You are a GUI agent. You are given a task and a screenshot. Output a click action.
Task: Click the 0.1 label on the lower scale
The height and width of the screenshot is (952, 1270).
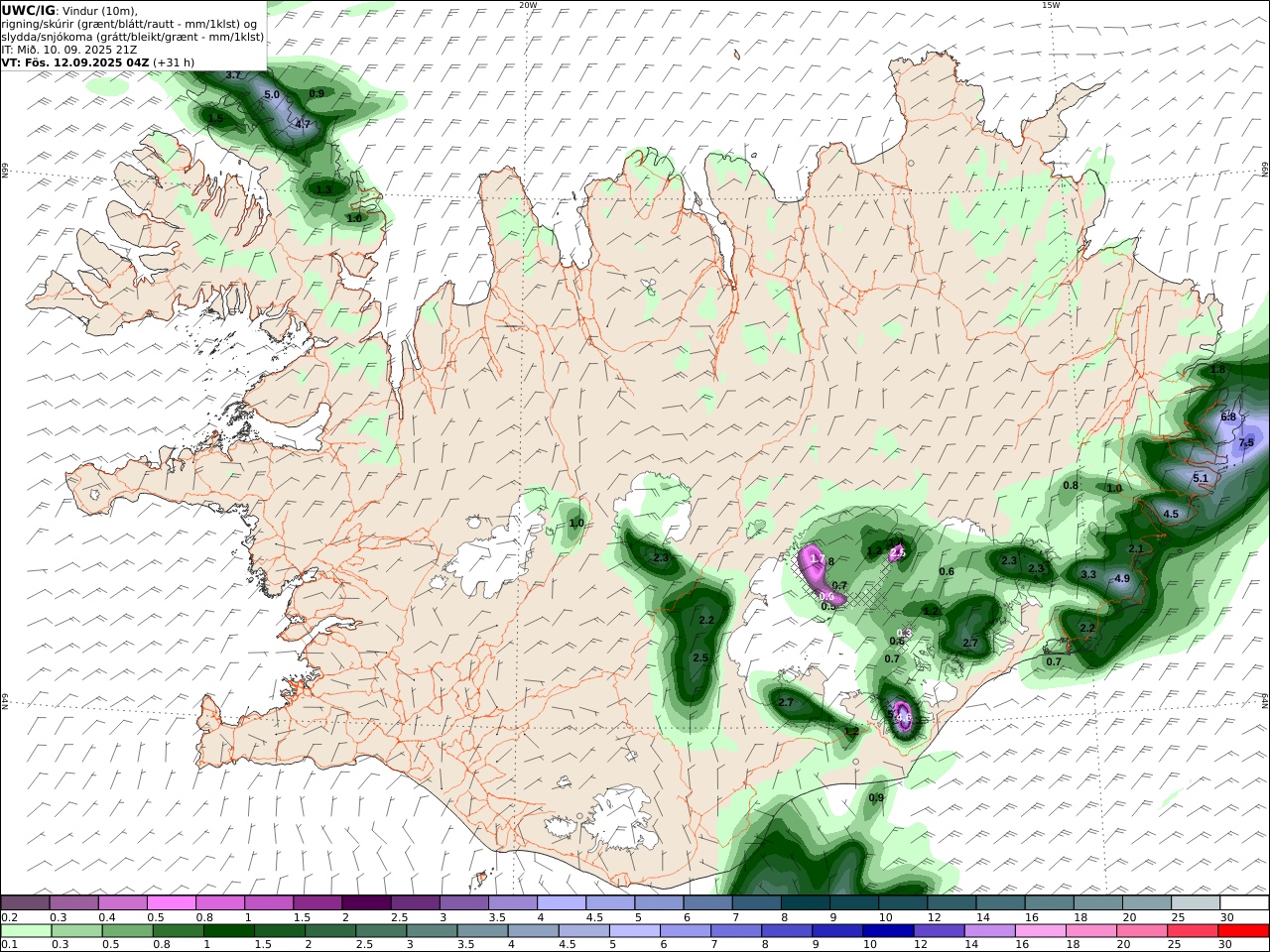[8, 945]
